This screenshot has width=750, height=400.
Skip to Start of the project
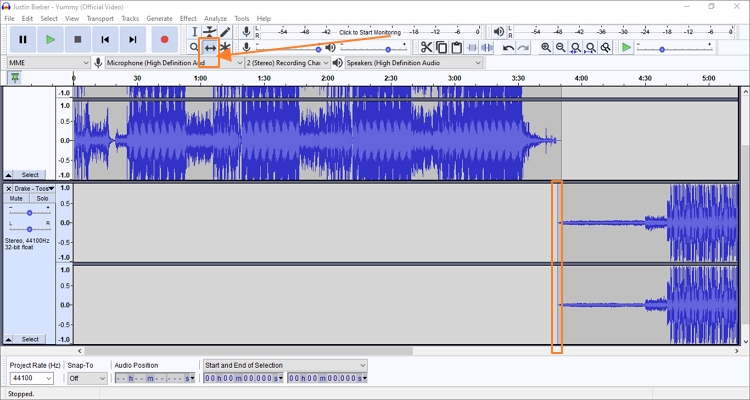pyautogui.click(x=105, y=40)
